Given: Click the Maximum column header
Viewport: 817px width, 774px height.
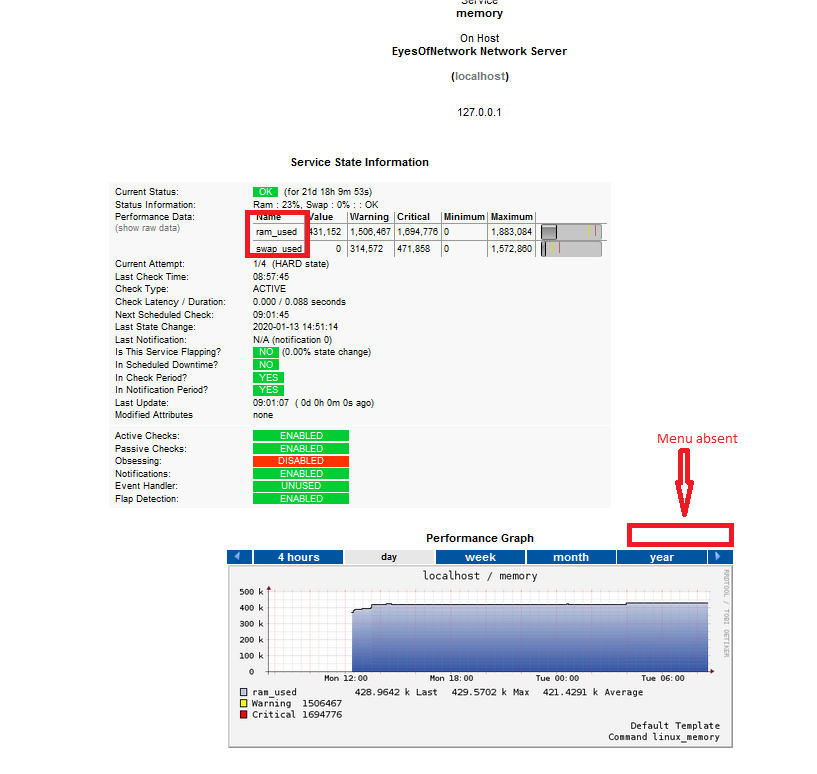Looking at the screenshot, I should (512, 217).
